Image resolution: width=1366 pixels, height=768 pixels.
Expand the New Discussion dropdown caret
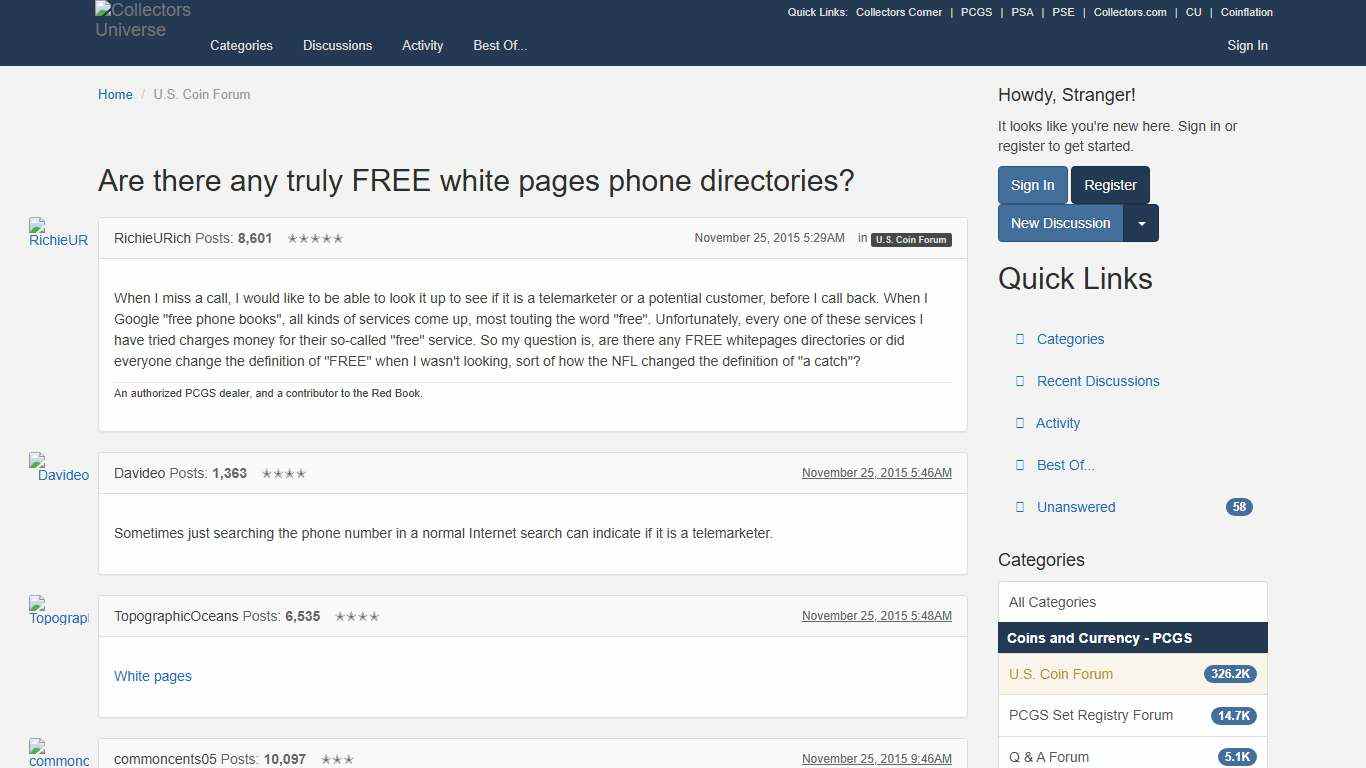[x=1141, y=223]
